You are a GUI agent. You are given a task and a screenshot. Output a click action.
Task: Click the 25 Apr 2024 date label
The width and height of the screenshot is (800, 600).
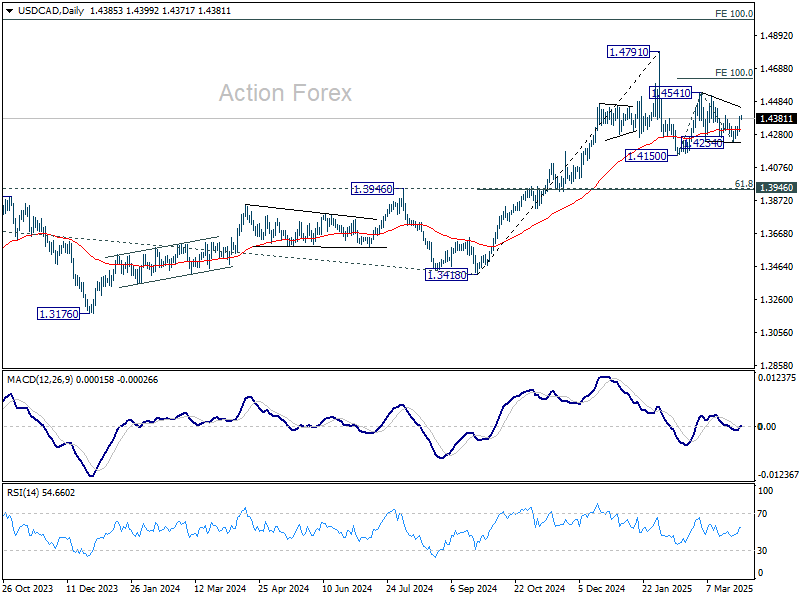point(284,588)
